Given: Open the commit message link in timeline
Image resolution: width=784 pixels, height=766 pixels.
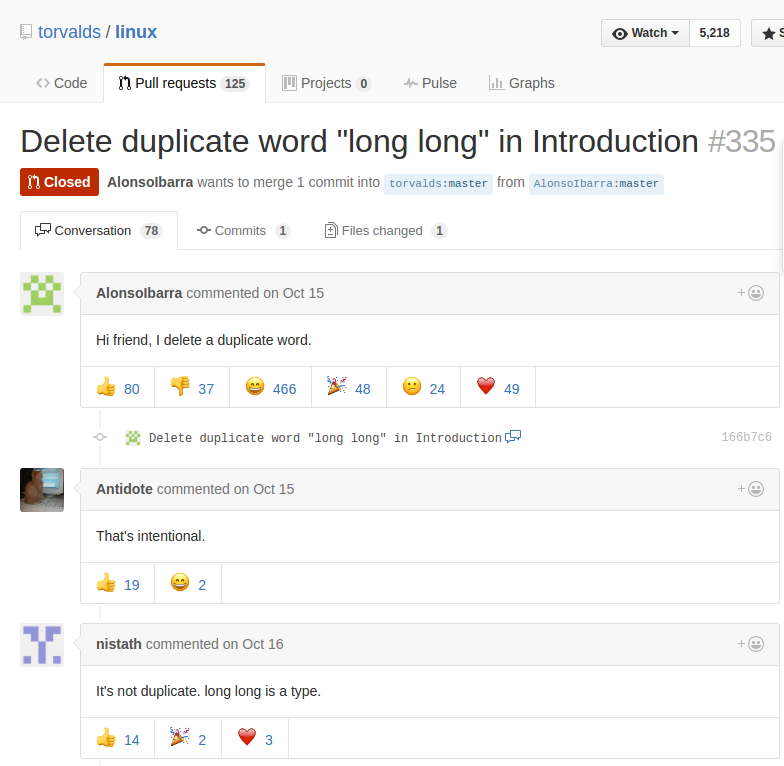Looking at the screenshot, I should coord(325,438).
